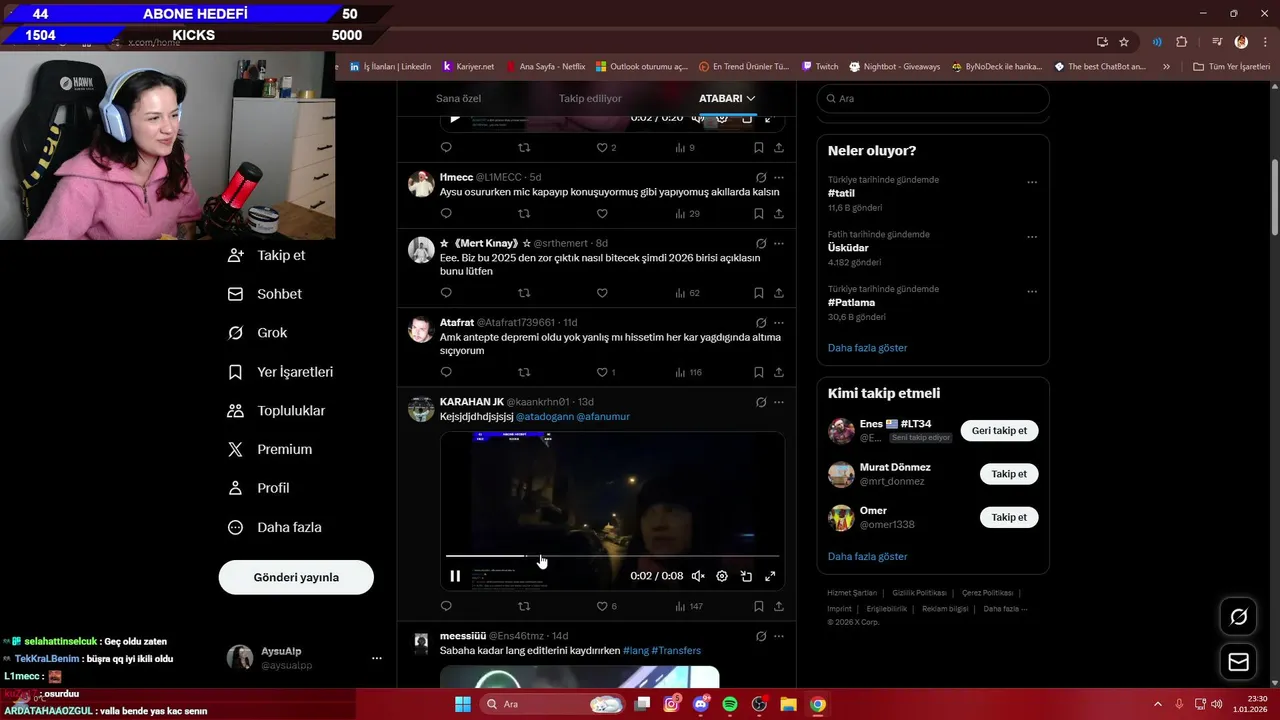Repost the KARAHAN JK post

524,606
